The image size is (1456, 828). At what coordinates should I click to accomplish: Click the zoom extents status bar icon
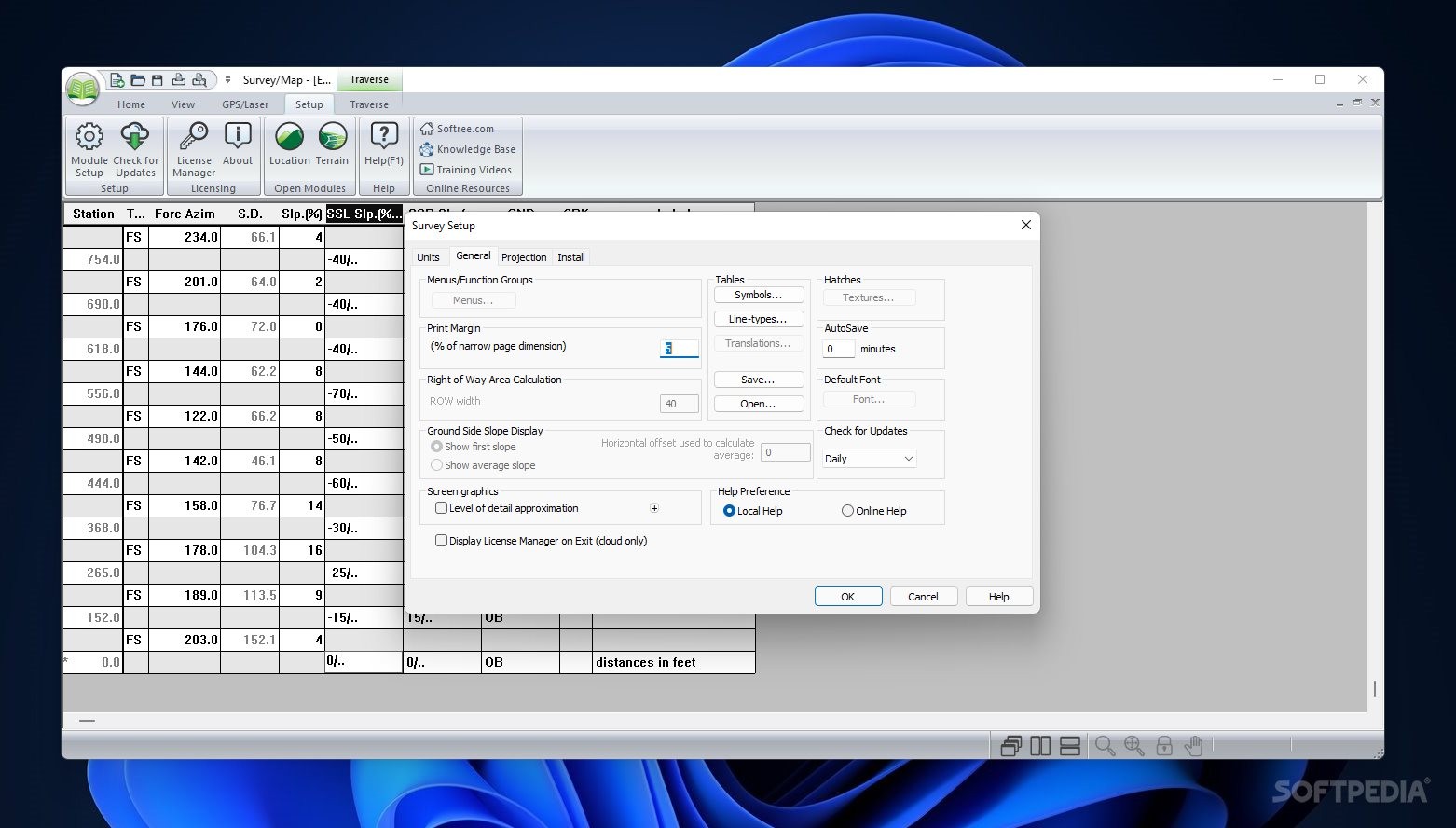pyautogui.click(x=1133, y=746)
